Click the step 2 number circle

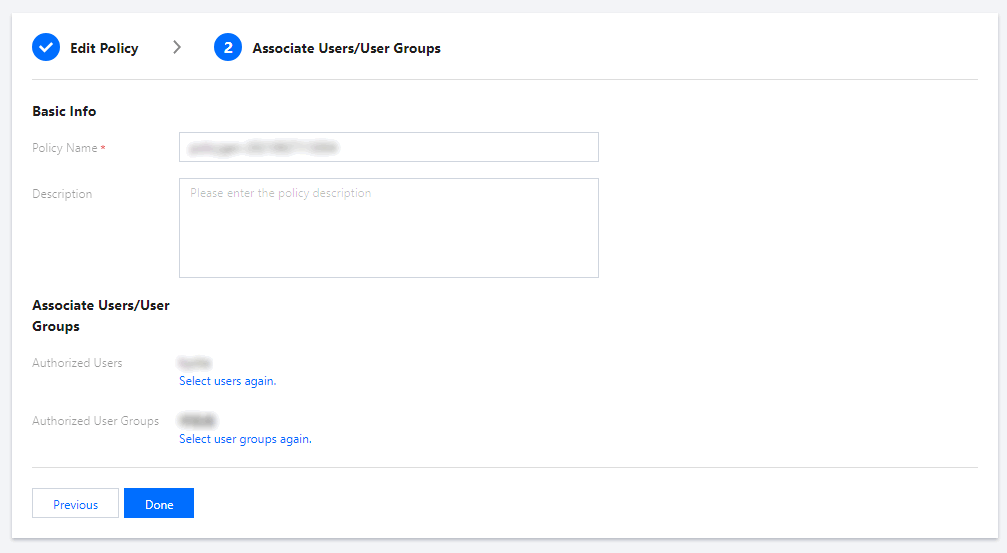[228, 48]
